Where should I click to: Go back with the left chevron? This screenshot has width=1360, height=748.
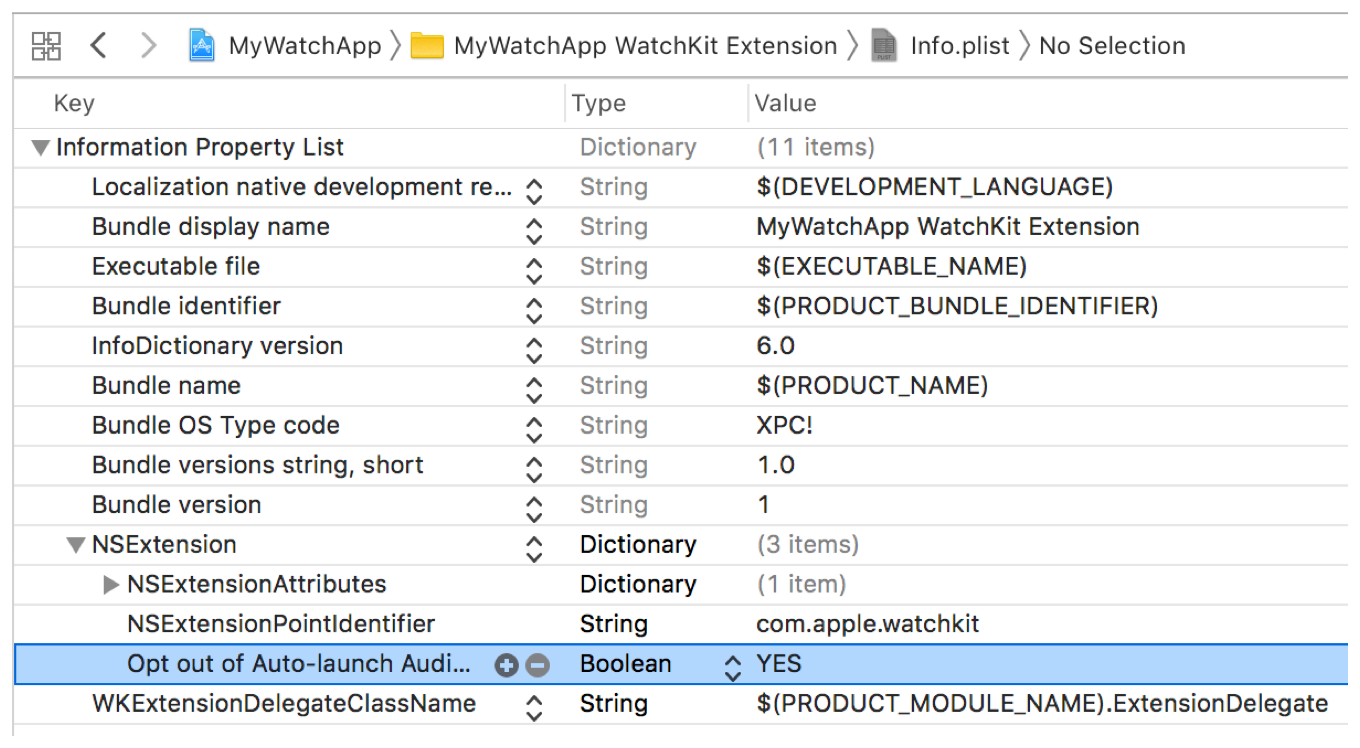point(98,45)
